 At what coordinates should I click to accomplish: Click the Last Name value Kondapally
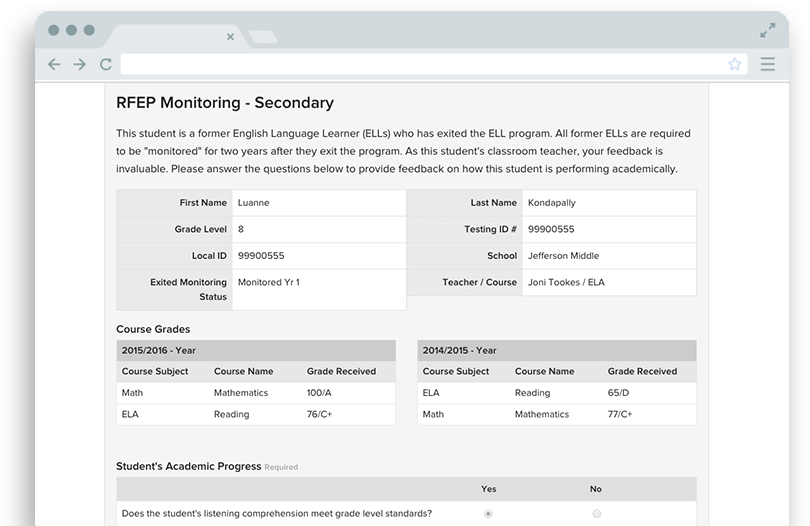tap(552, 203)
